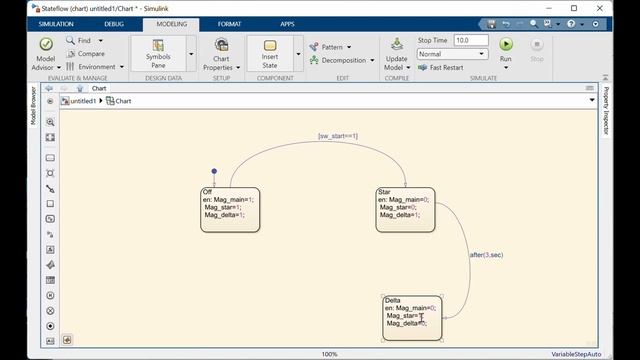640x360 pixels.
Task: Click the Undo arrow in quick access toolbar
Action: point(506,24)
